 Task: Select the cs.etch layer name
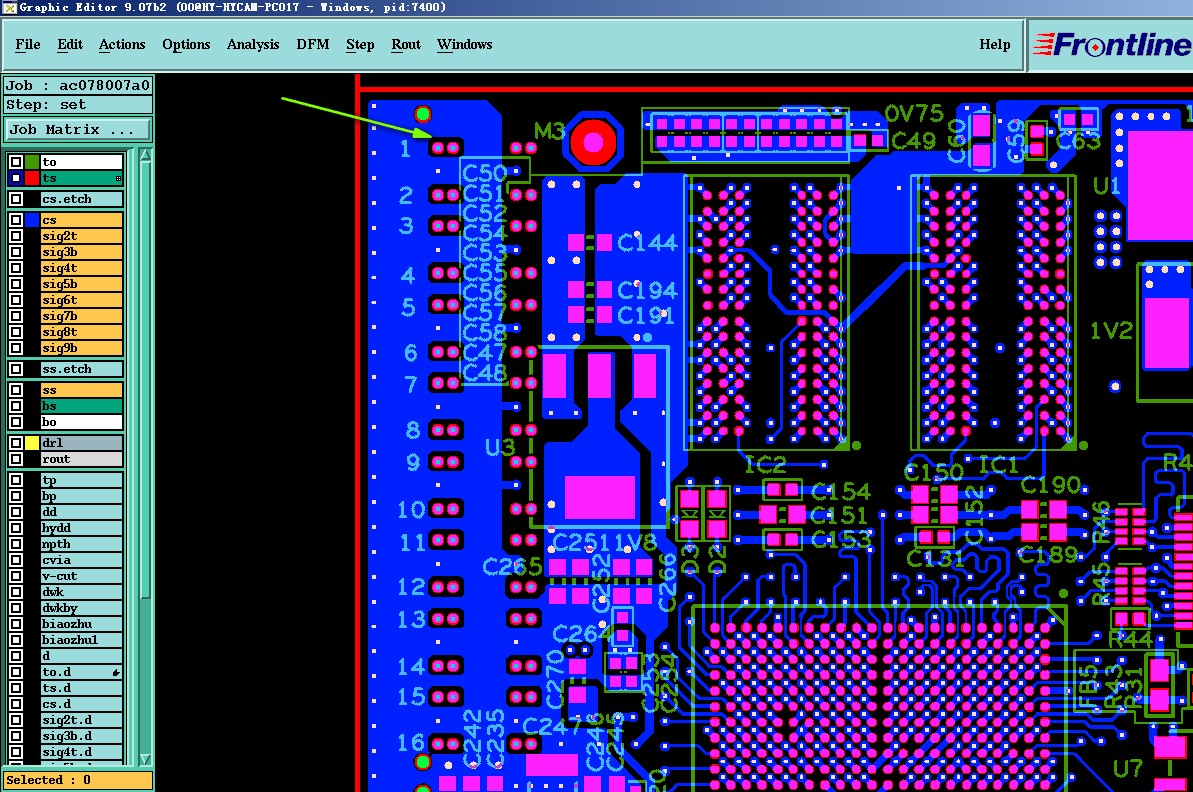pos(81,199)
